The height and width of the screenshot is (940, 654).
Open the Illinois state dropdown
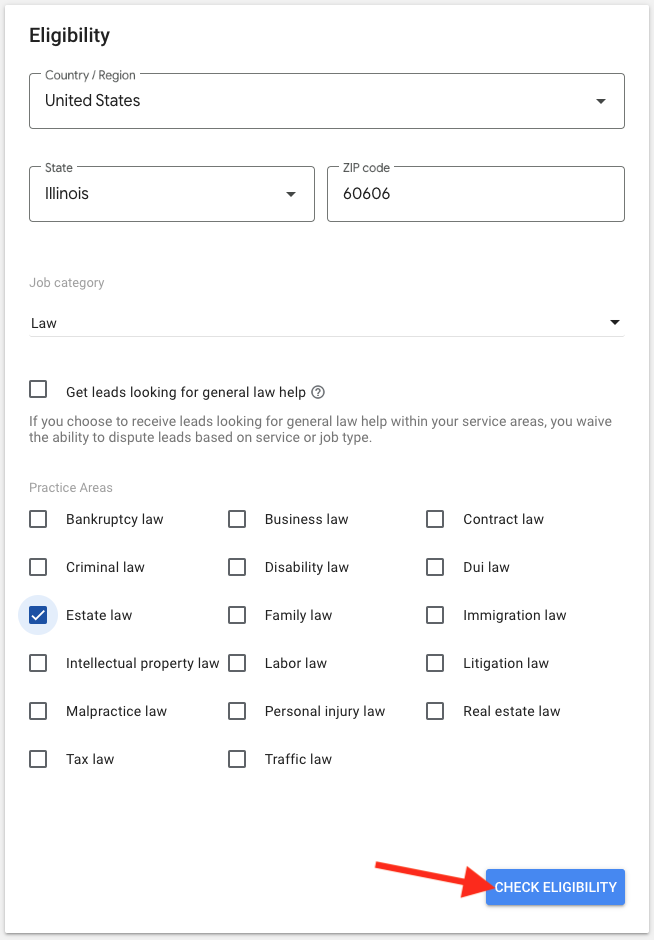172,194
